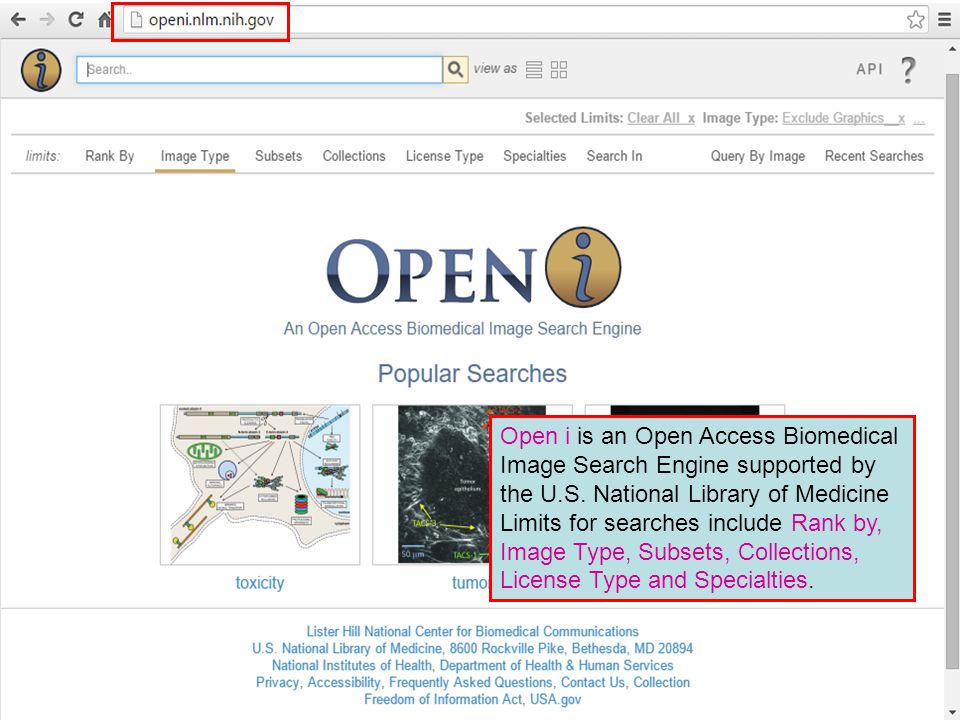This screenshot has width=960, height=720.
Task: Open Frequently Asked Questions
Action: [470, 683]
